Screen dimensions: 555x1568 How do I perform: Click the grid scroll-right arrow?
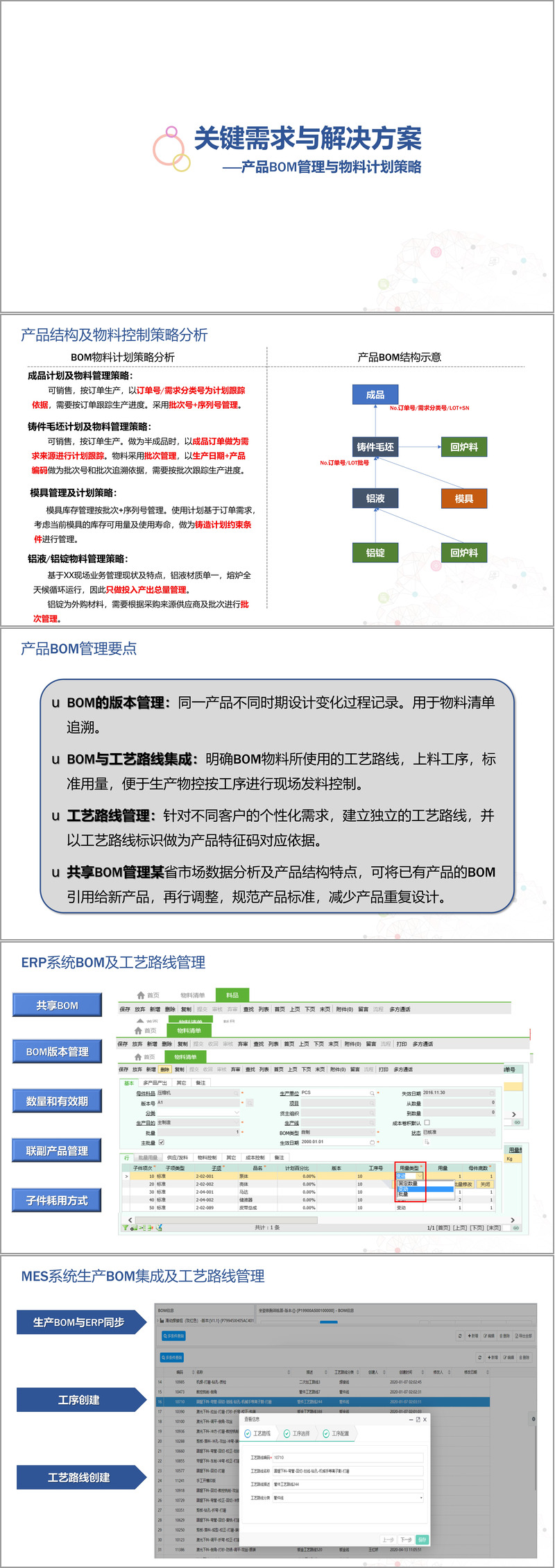513,1220
